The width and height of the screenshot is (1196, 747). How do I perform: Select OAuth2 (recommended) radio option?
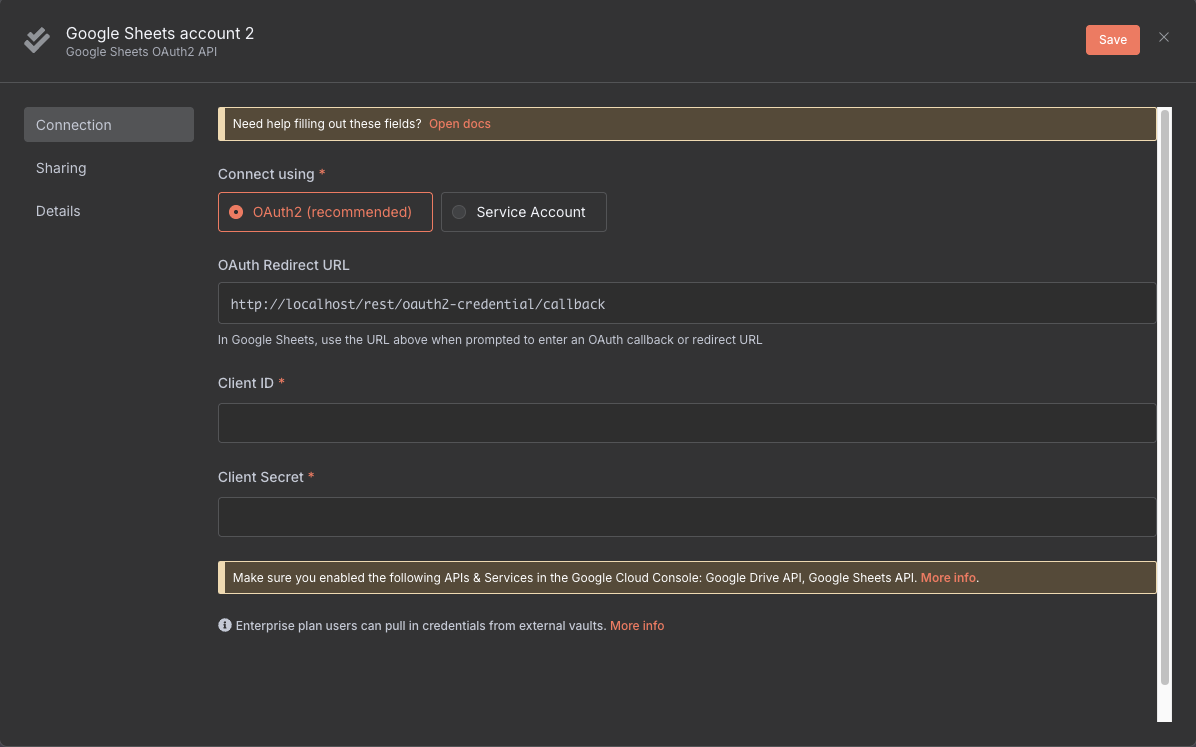[325, 212]
